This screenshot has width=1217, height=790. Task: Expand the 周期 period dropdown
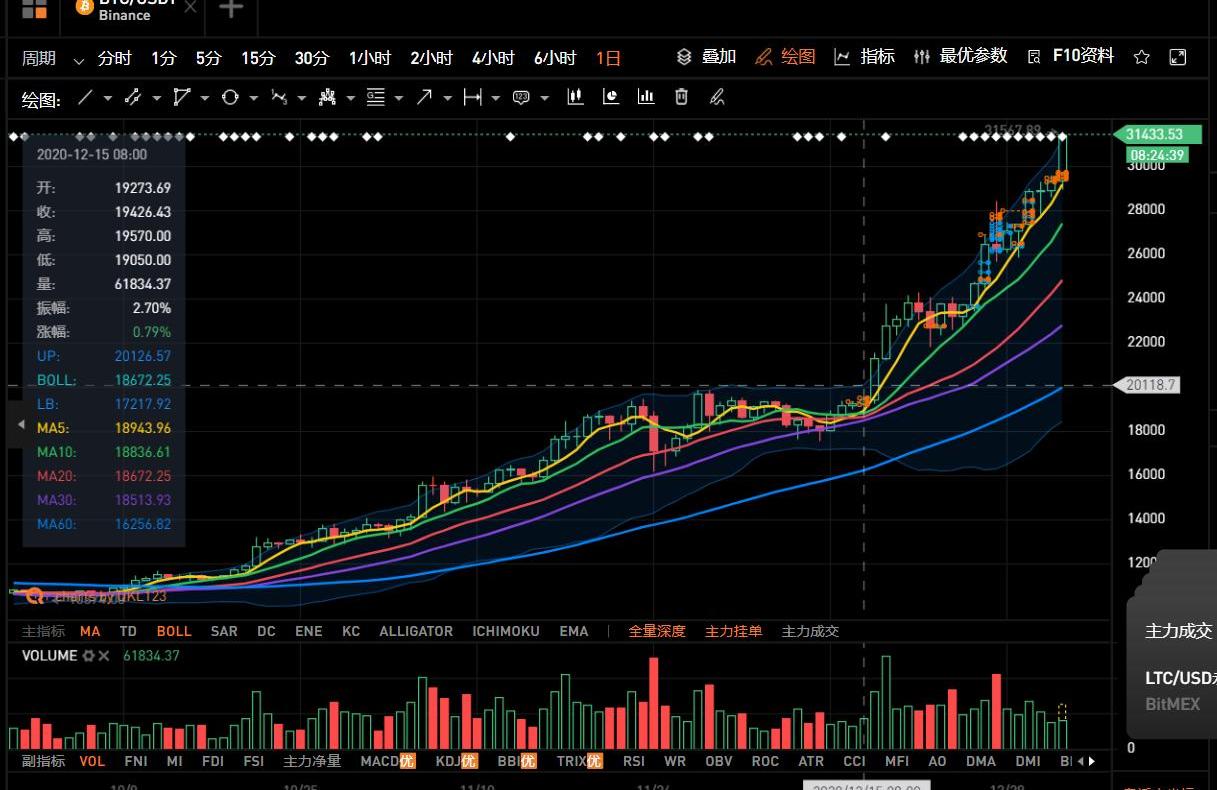point(78,59)
